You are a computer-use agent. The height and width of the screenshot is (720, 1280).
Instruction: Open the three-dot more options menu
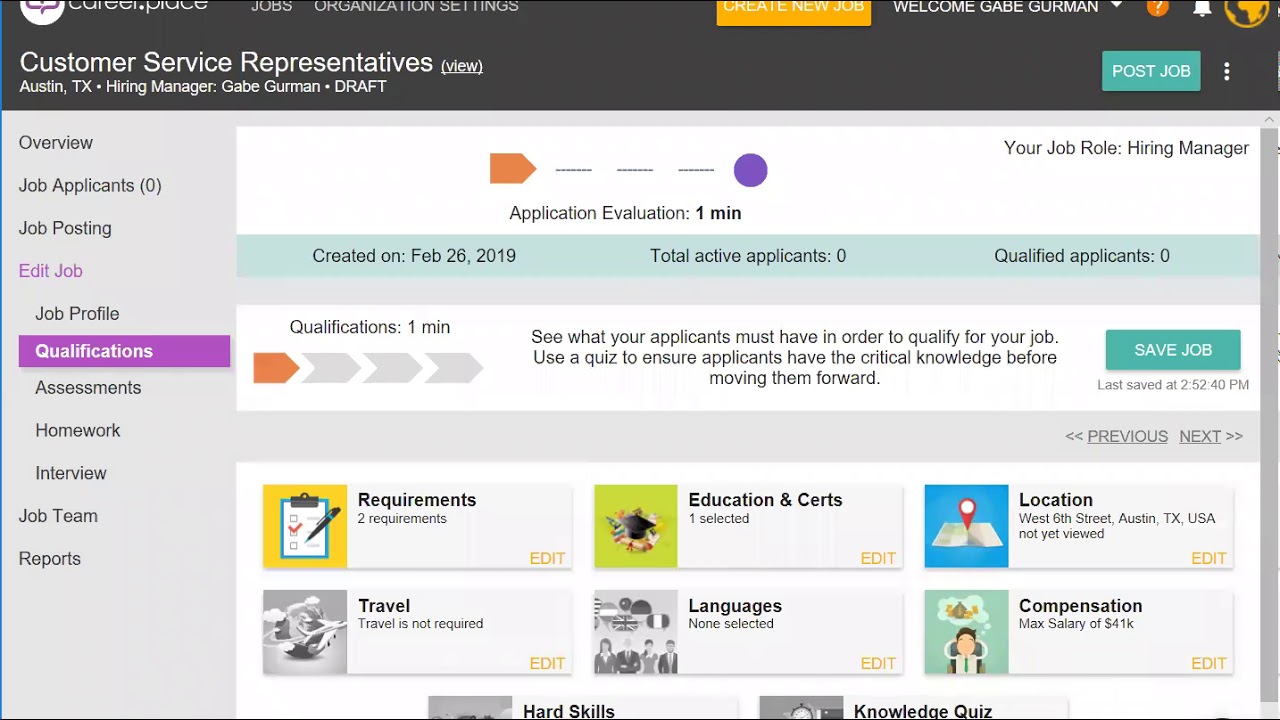pos(1227,71)
